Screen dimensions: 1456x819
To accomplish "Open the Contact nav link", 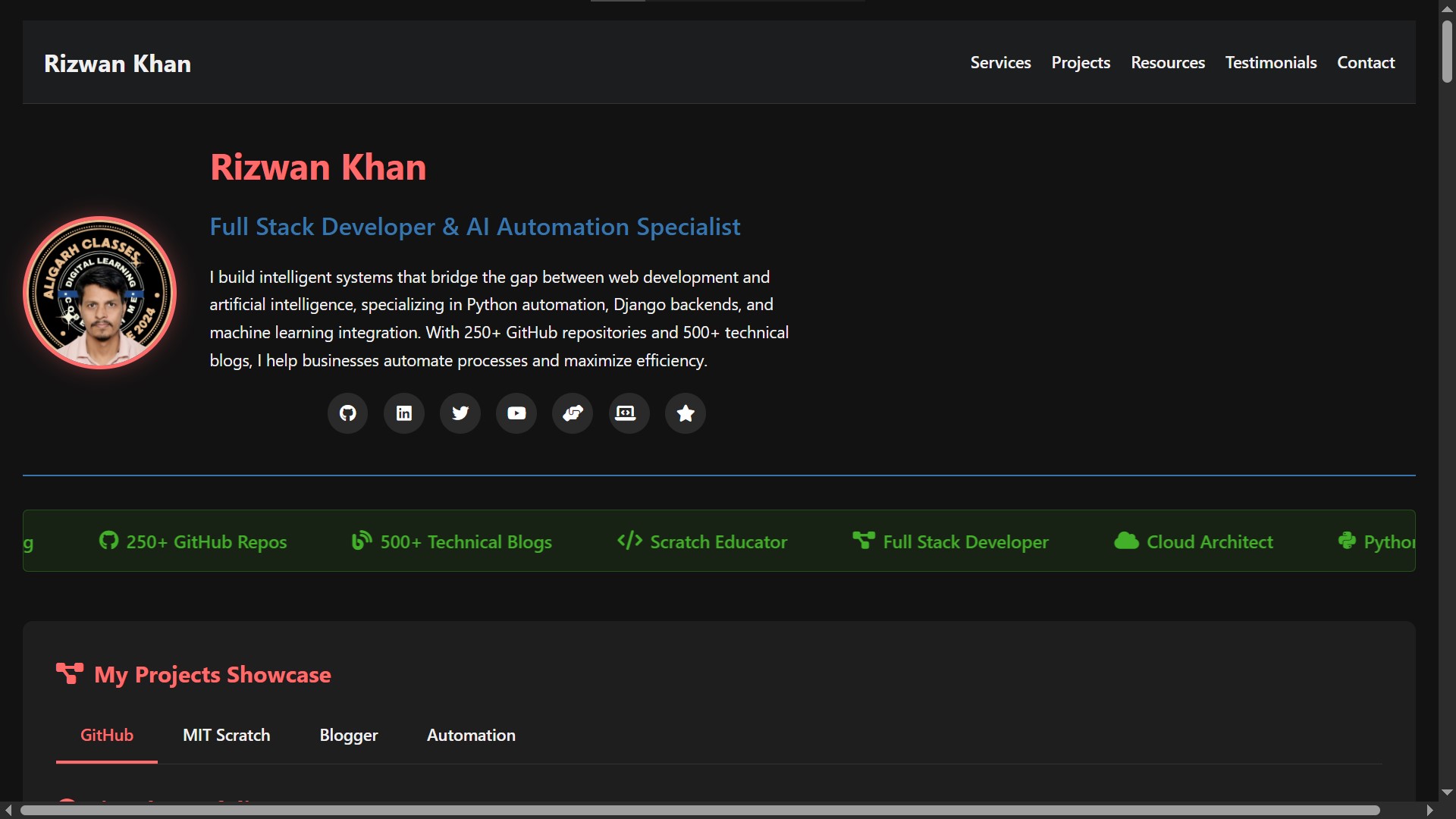I will tap(1366, 63).
